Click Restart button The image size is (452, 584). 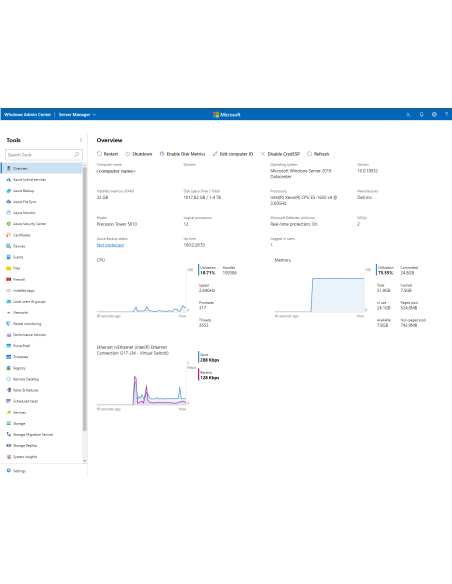tap(107, 154)
